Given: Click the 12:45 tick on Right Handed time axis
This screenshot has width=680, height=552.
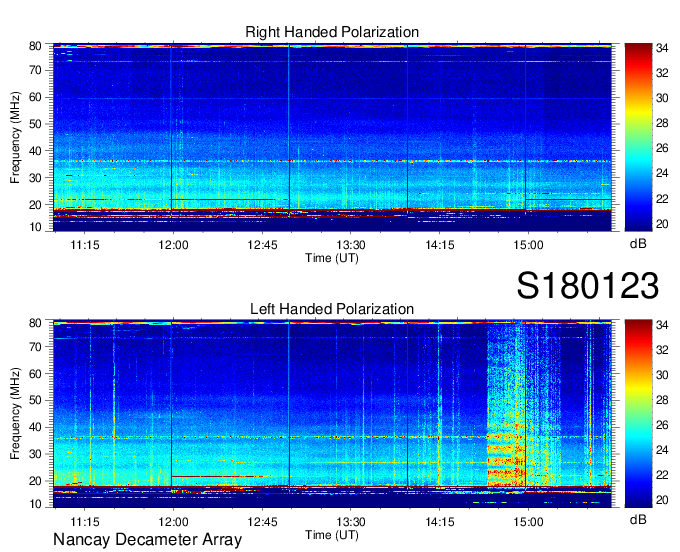Looking at the screenshot, I should [x=262, y=245].
